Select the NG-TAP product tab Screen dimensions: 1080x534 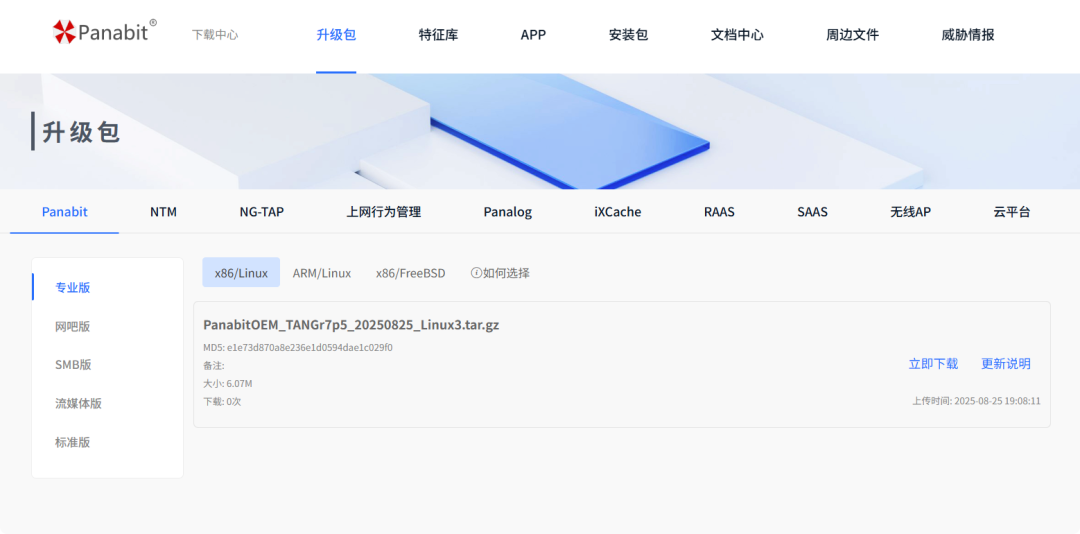point(261,212)
